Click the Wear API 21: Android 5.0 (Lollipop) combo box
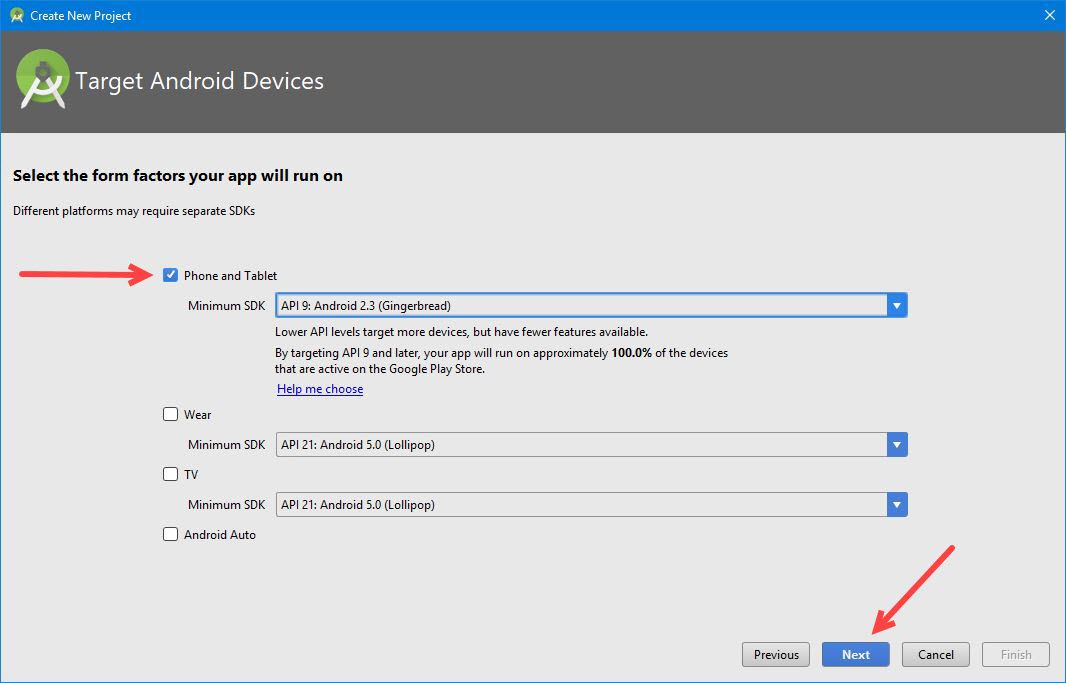This screenshot has width=1066, height=683. 591,445
